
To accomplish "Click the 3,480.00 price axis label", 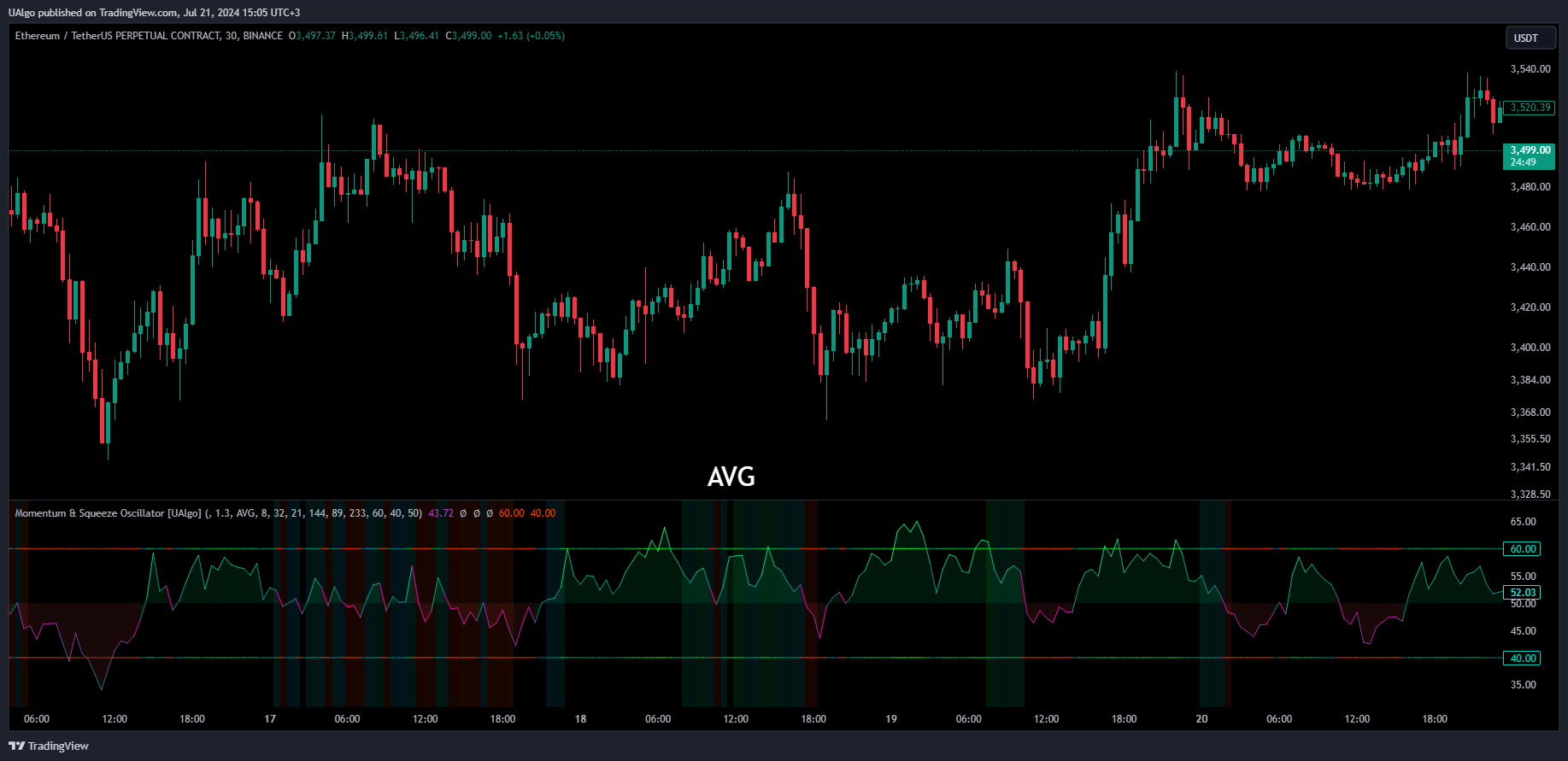I will (x=1530, y=187).
